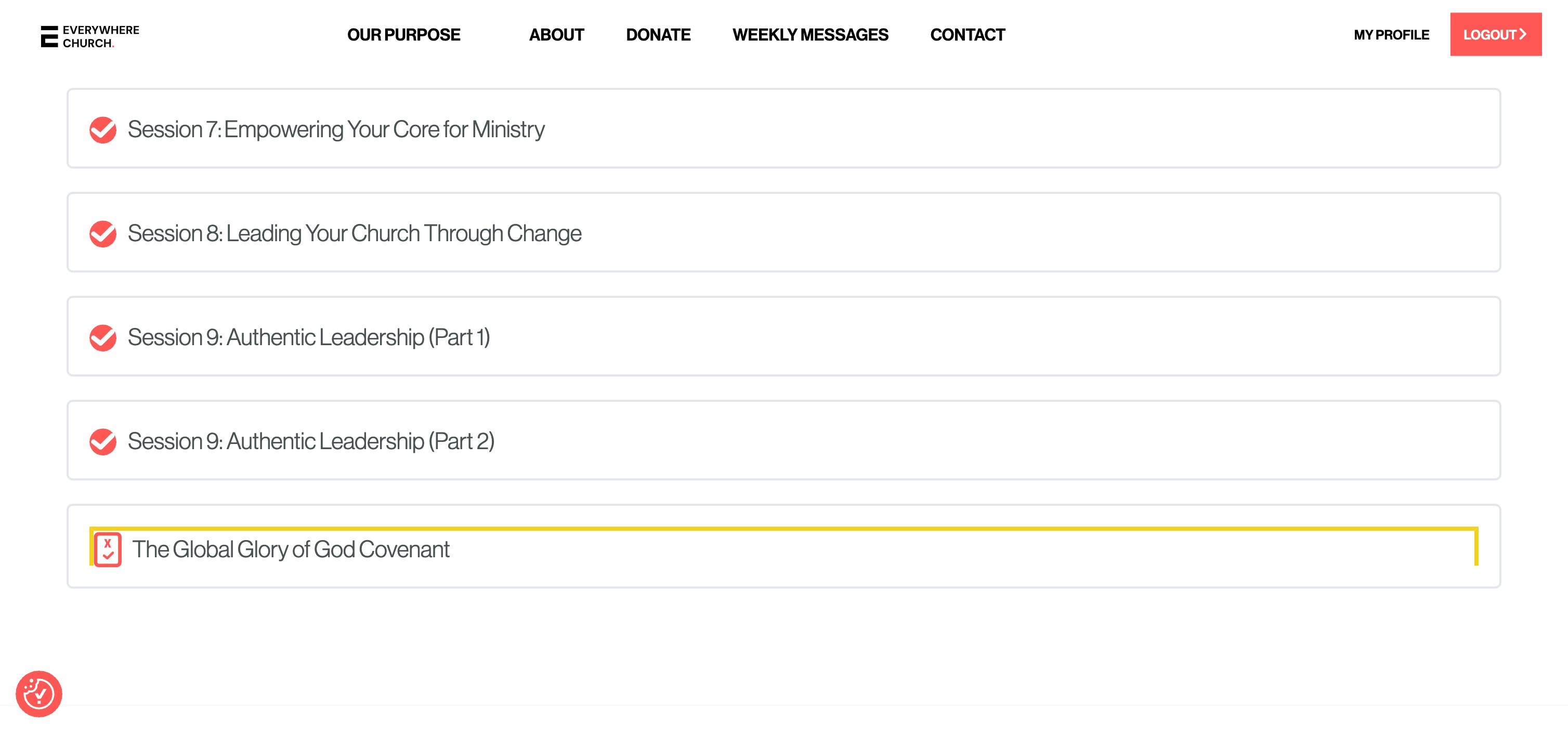Click the completed checkmark for Session 7
Screen dimensions: 1568x733
[x=103, y=129]
